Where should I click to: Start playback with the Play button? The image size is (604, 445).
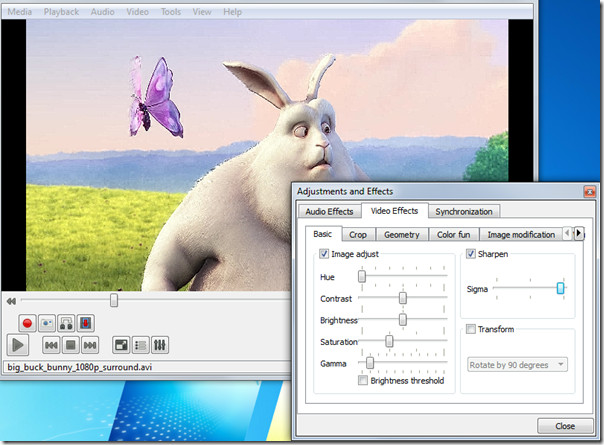[x=18, y=345]
